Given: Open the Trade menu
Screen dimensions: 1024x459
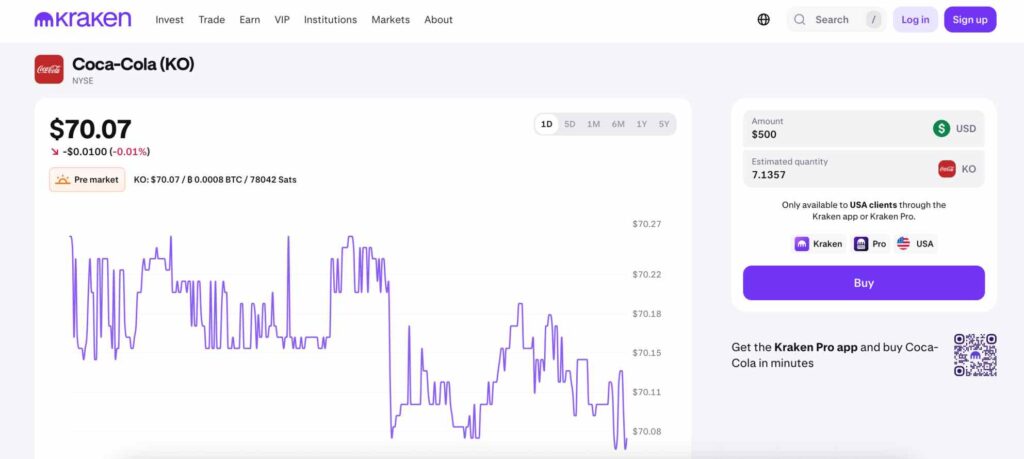Looking at the screenshot, I should 212,20.
